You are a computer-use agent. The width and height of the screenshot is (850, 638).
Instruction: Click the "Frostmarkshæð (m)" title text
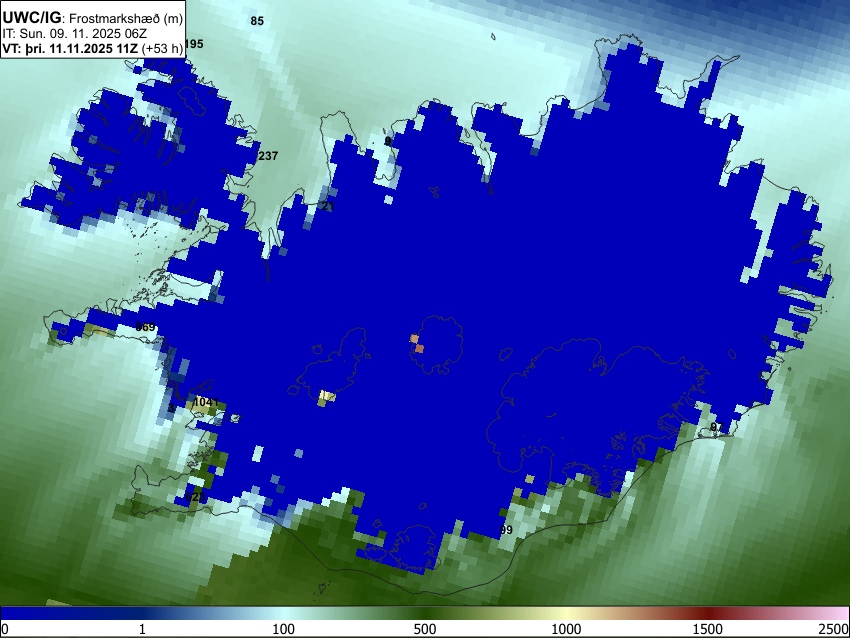[125, 19]
